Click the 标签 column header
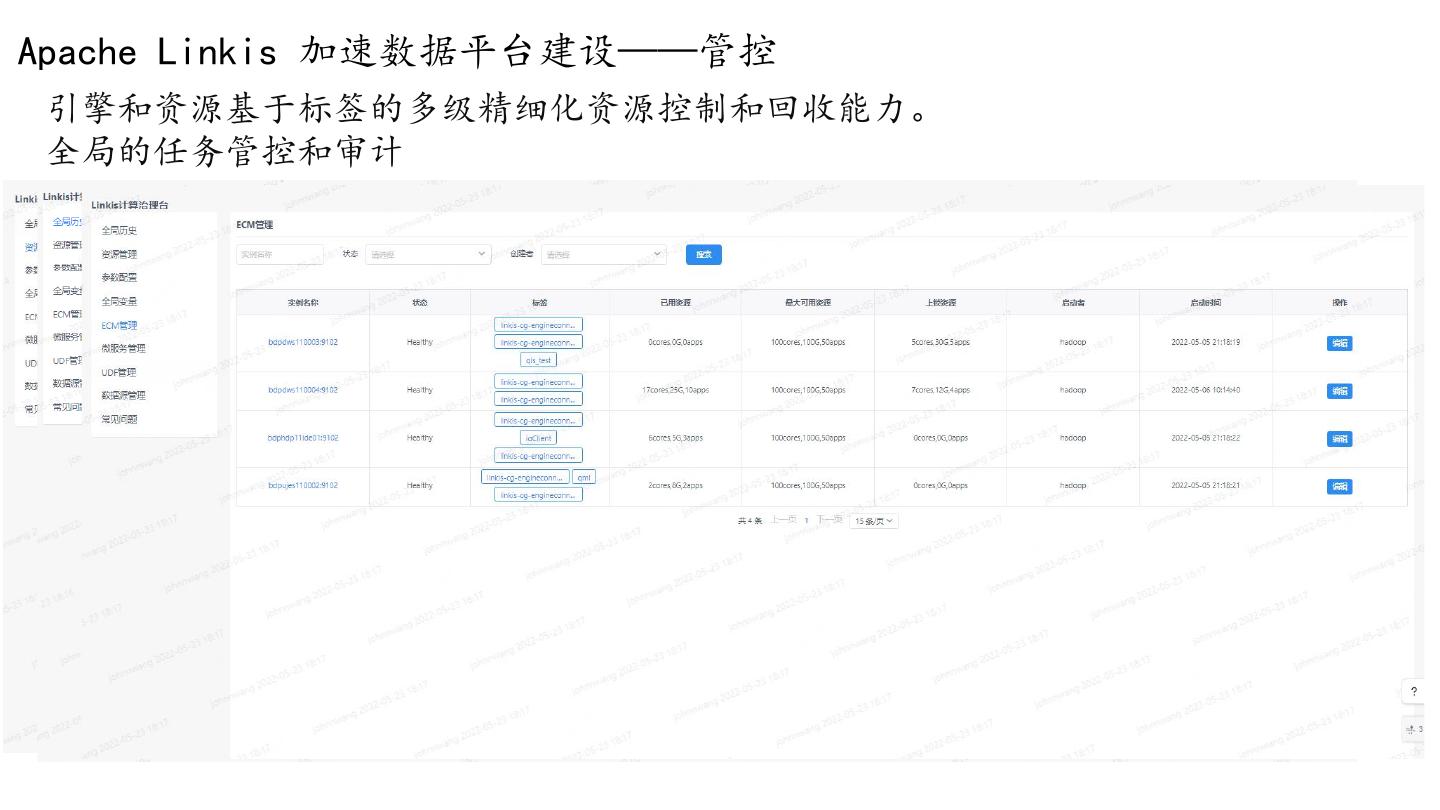 coord(540,302)
